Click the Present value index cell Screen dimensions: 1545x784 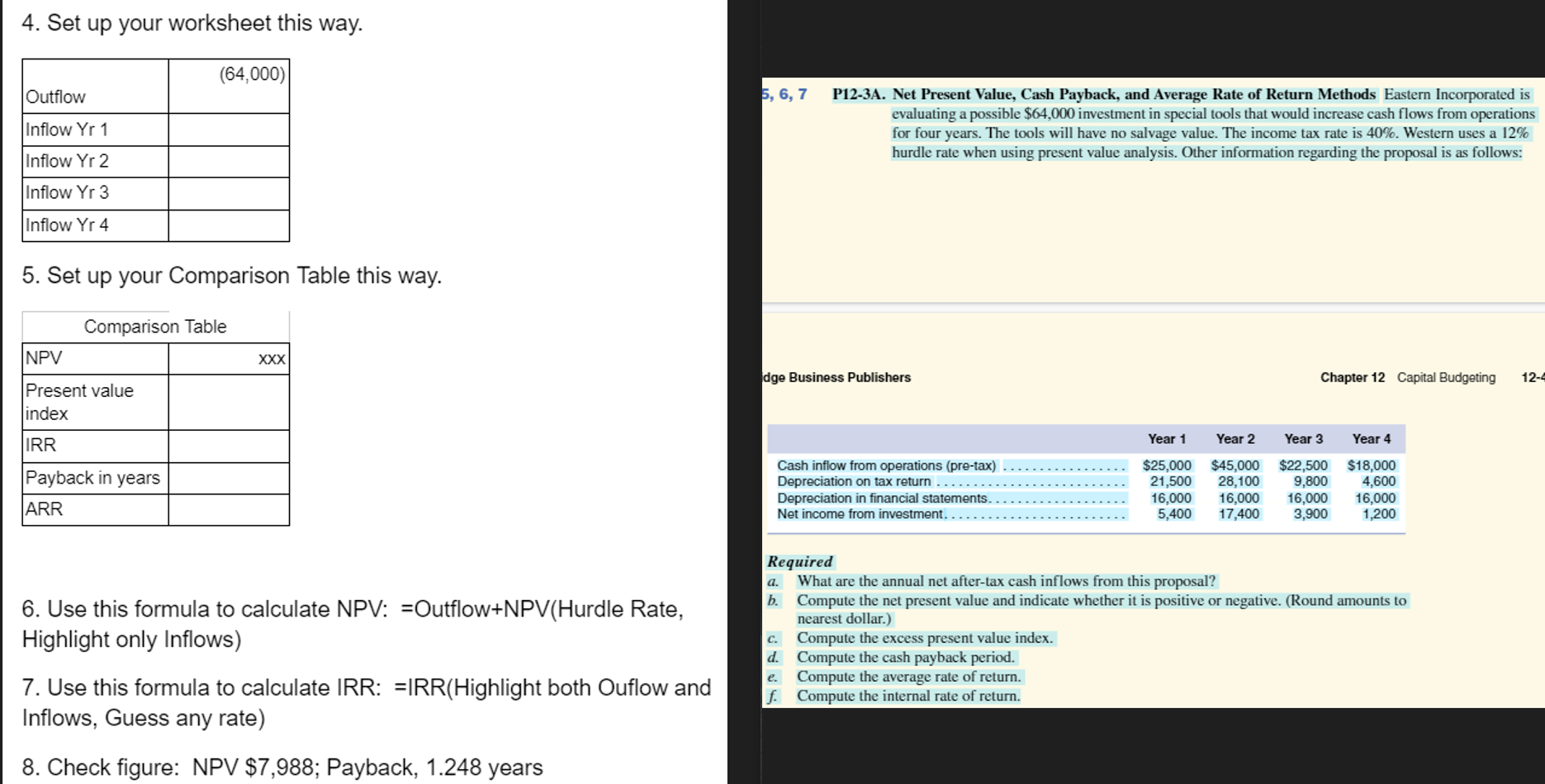(229, 401)
